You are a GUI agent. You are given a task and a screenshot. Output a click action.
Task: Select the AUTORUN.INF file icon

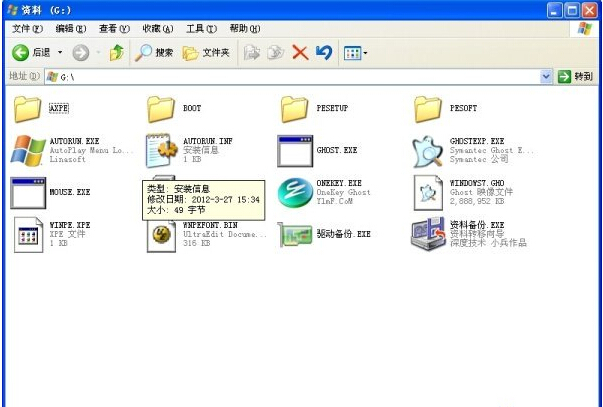point(161,150)
